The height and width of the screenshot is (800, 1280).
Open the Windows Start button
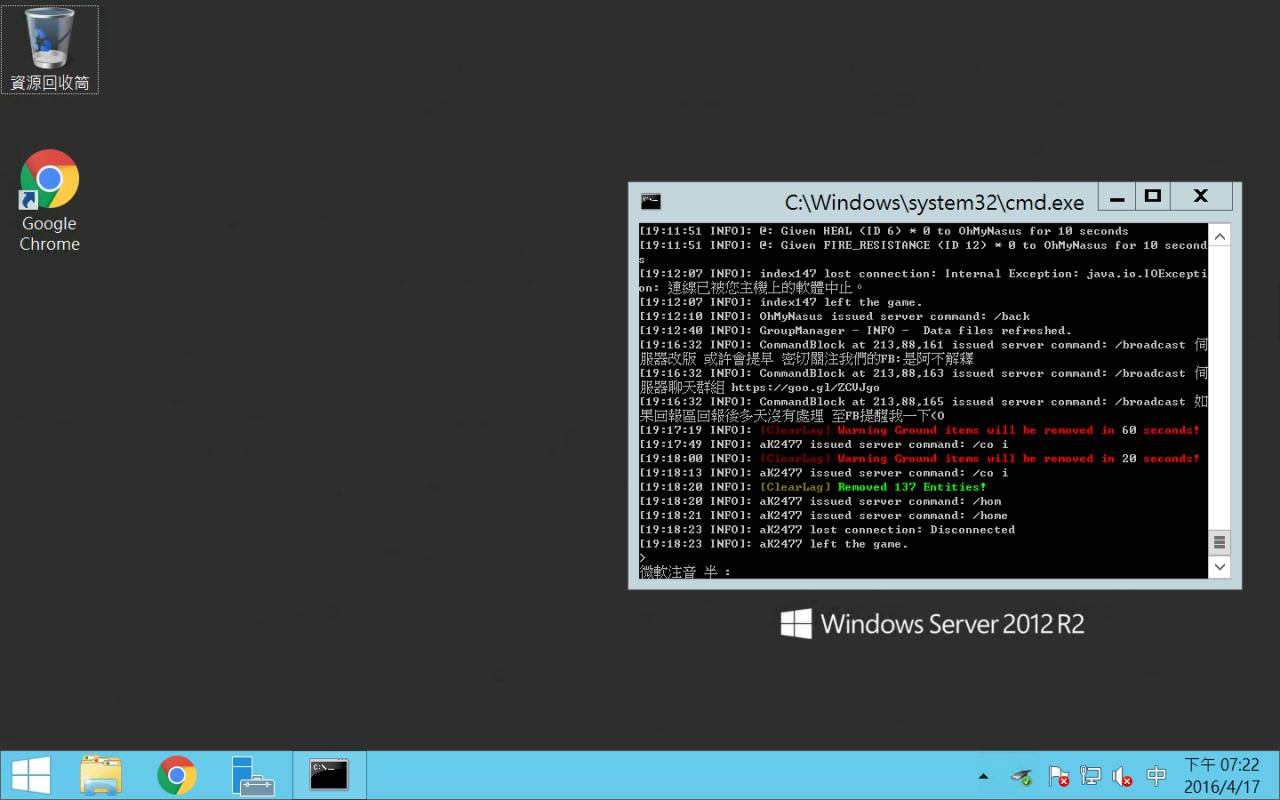pyautogui.click(x=31, y=775)
